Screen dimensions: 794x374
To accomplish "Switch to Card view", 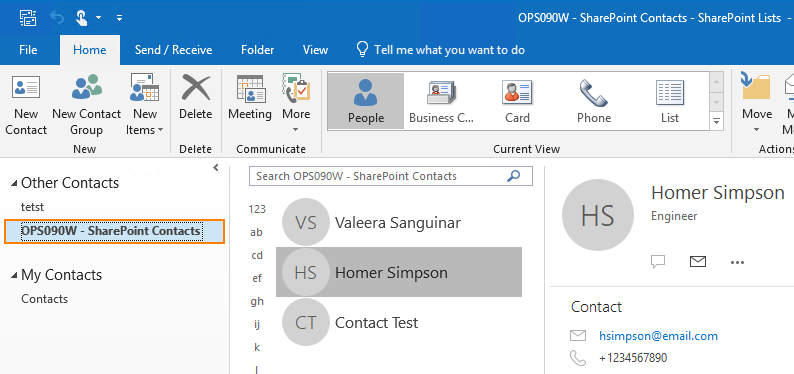I will 517,101.
